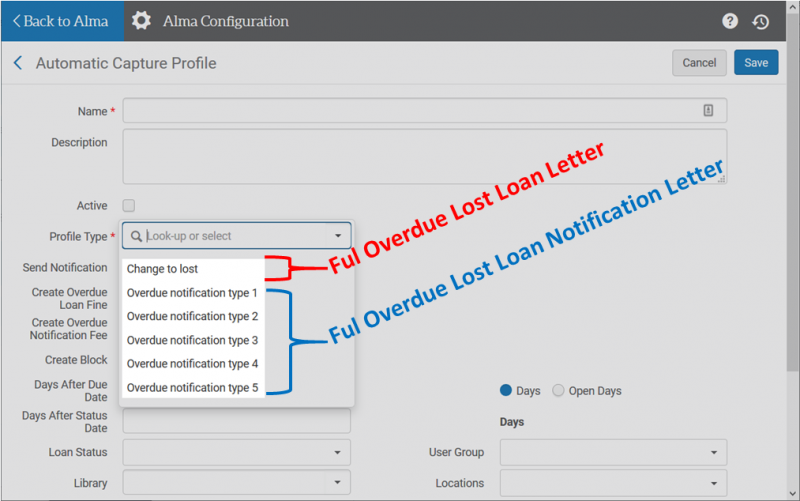Select the Open Days radio button
Image resolution: width=800 pixels, height=501 pixels.
point(558,390)
